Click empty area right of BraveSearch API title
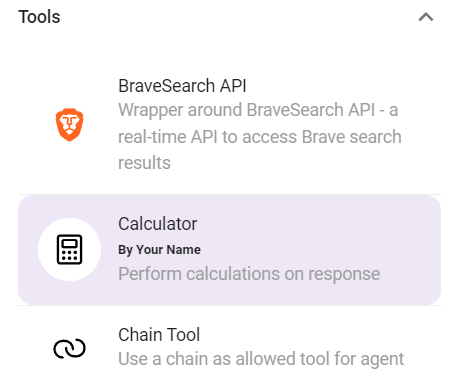The width and height of the screenshot is (458, 390). click(343, 86)
